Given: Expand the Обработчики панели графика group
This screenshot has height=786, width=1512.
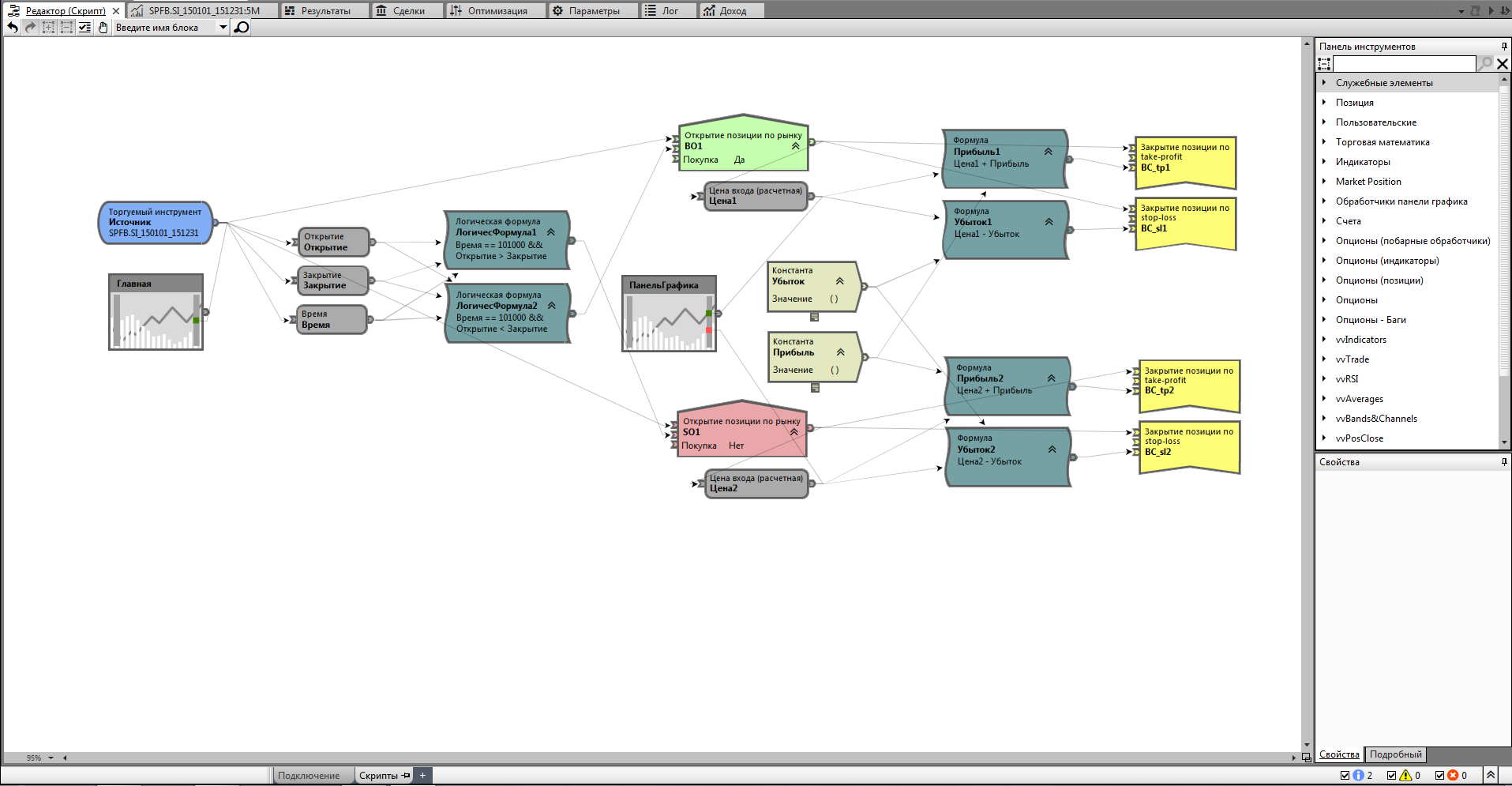Looking at the screenshot, I should pyautogui.click(x=1324, y=201).
